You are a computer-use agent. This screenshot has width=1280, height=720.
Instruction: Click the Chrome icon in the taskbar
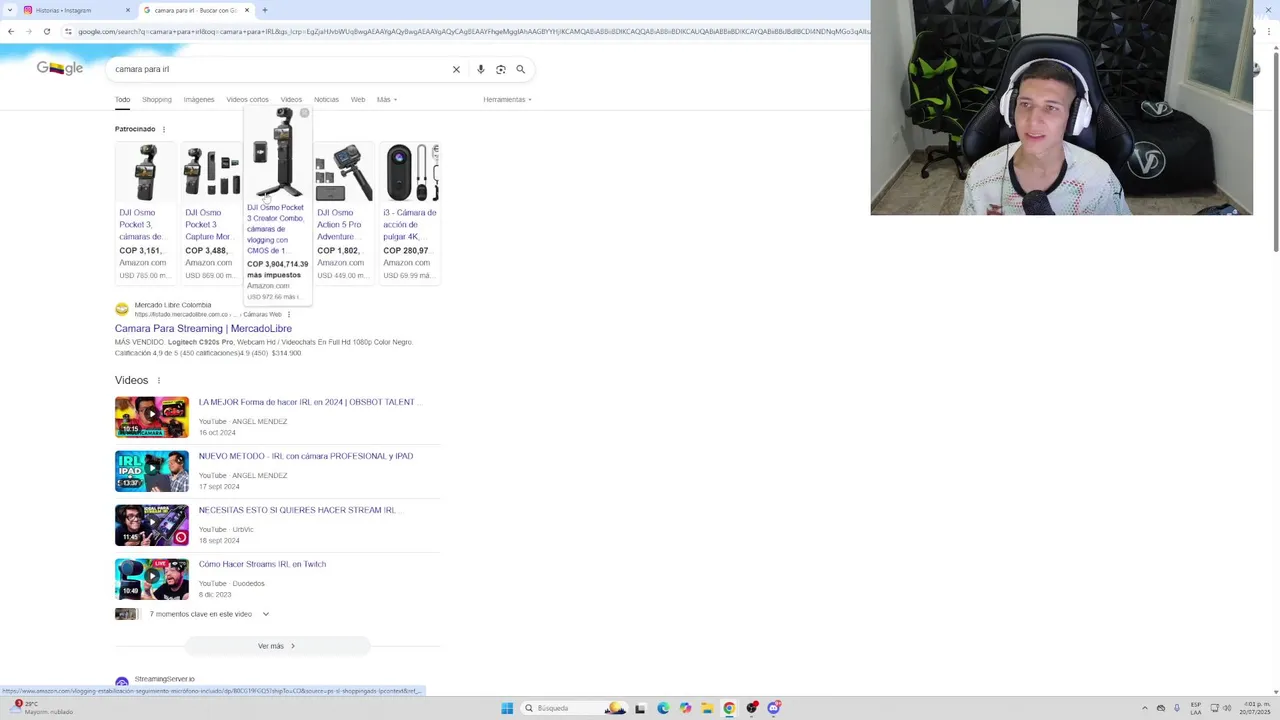tap(729, 708)
